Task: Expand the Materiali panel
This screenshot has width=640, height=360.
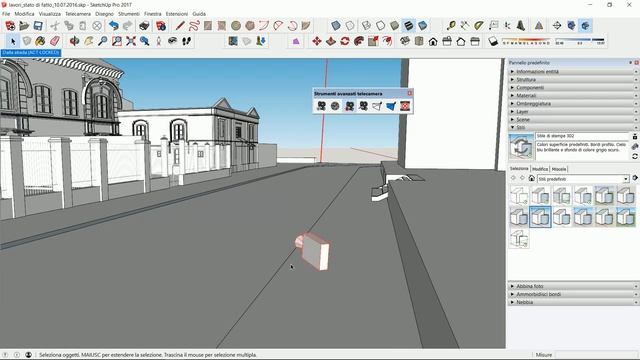Action: (x=573, y=96)
